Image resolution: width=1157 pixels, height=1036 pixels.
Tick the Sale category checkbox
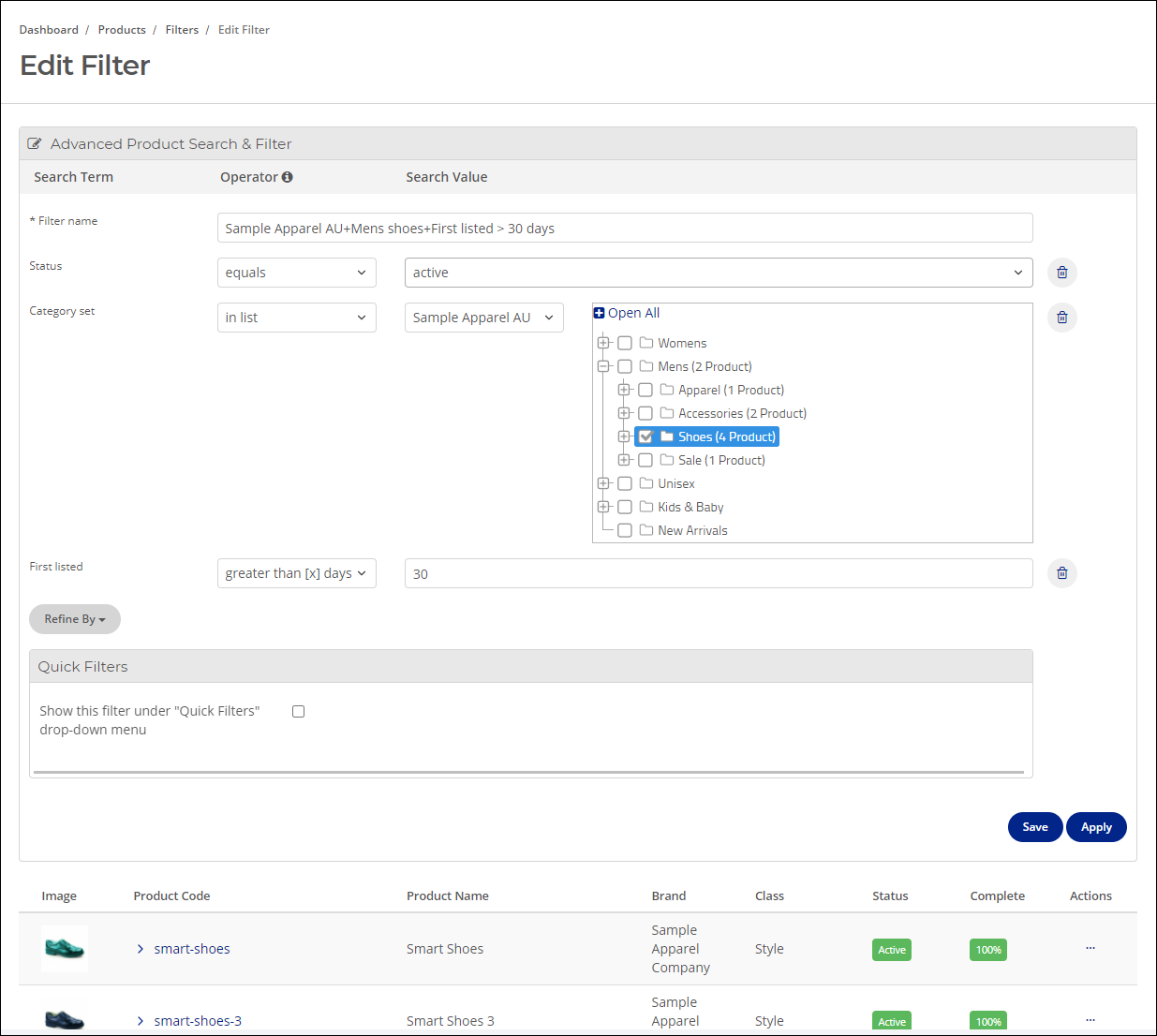(645, 460)
